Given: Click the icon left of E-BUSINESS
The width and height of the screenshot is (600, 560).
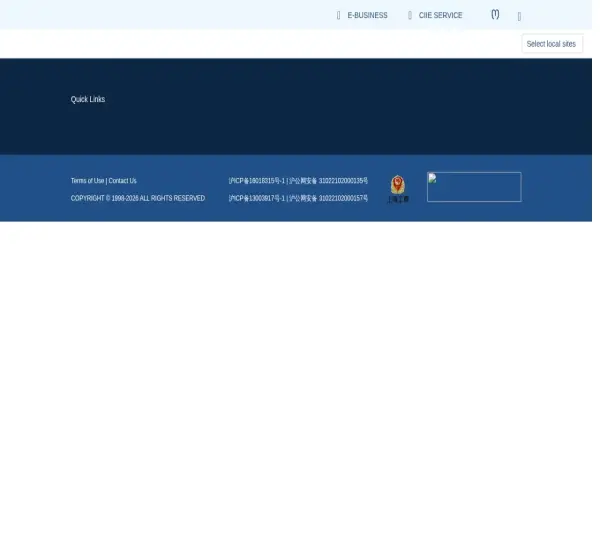Looking at the screenshot, I should 338,15.
